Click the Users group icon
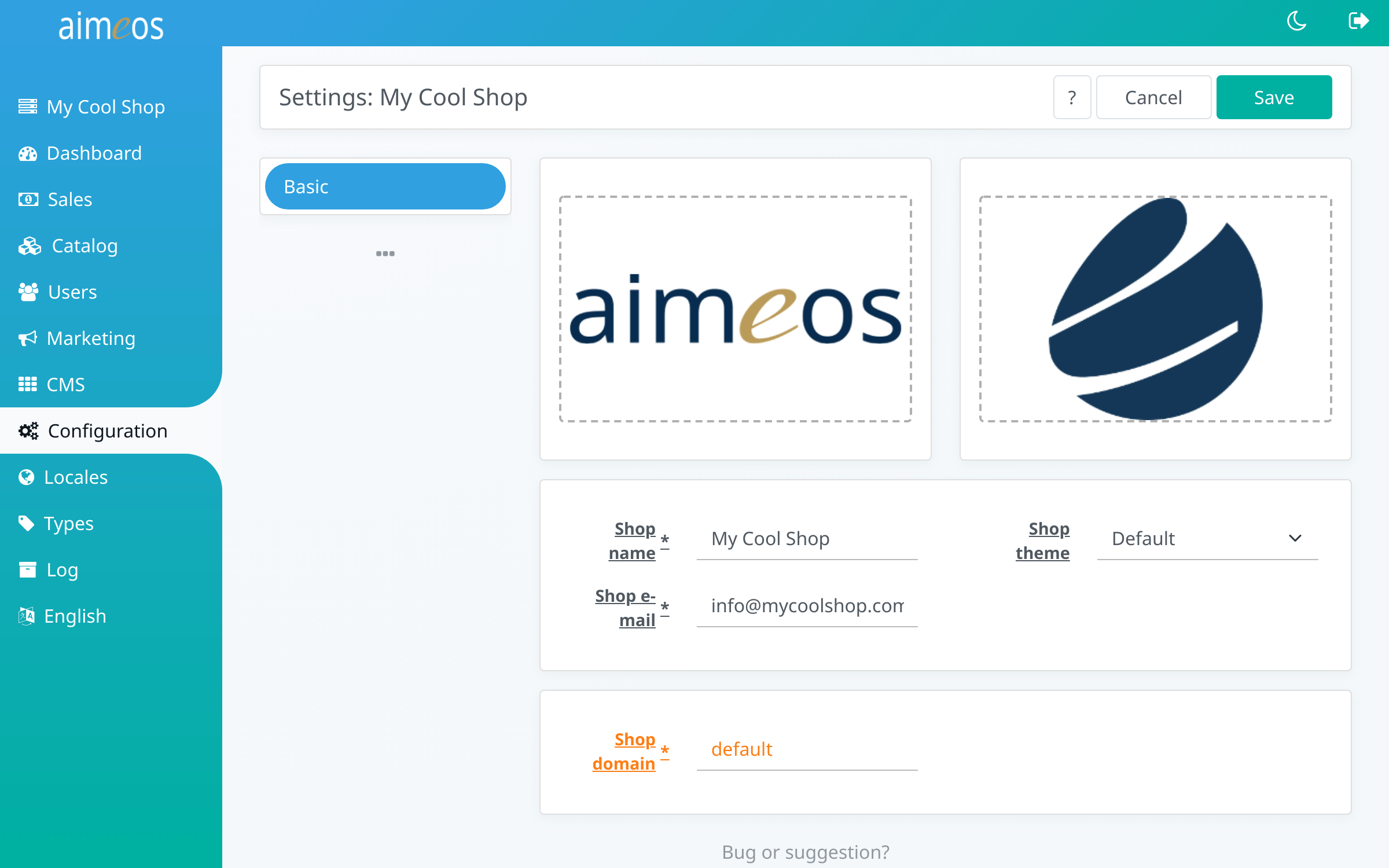Viewport: 1389px width, 868px height. point(28,292)
